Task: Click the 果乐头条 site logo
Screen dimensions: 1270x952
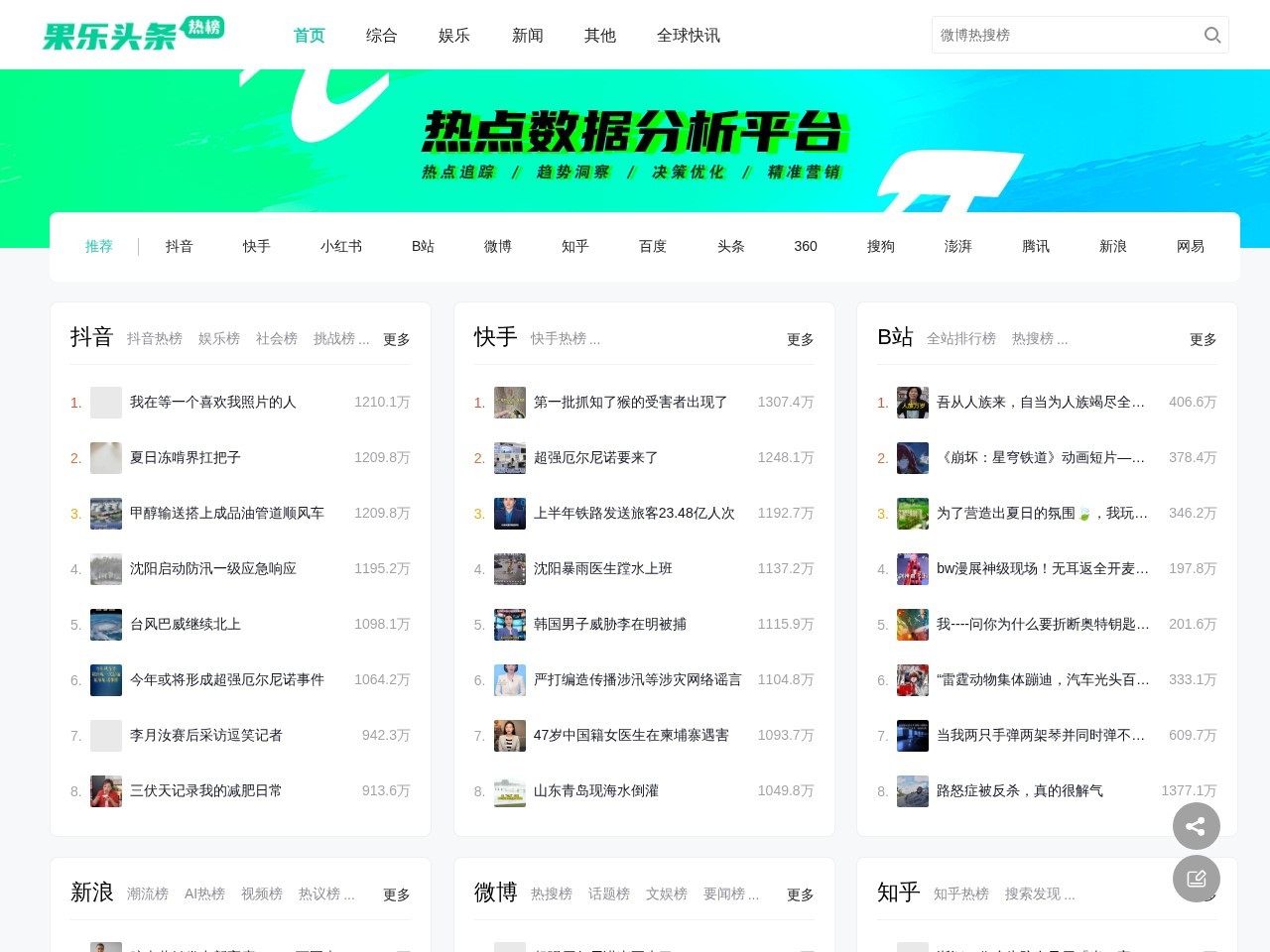Action: pos(133,34)
